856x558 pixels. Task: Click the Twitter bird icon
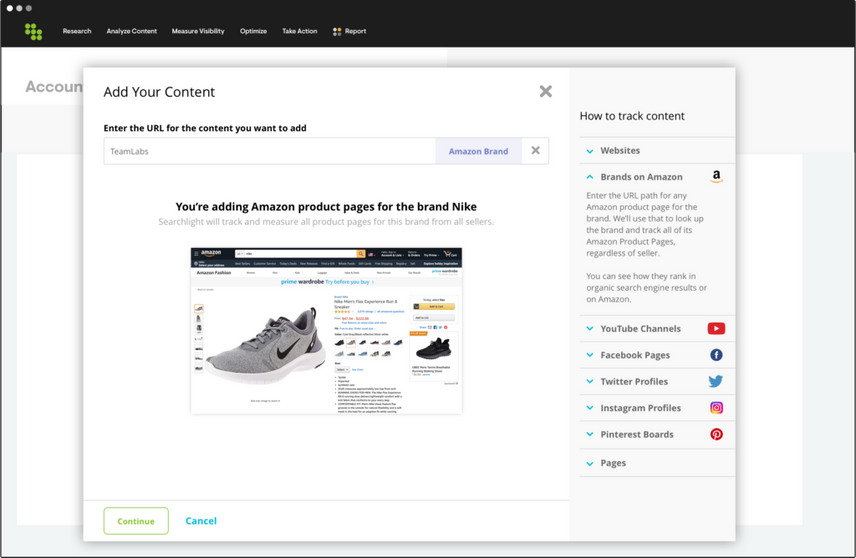tap(716, 381)
